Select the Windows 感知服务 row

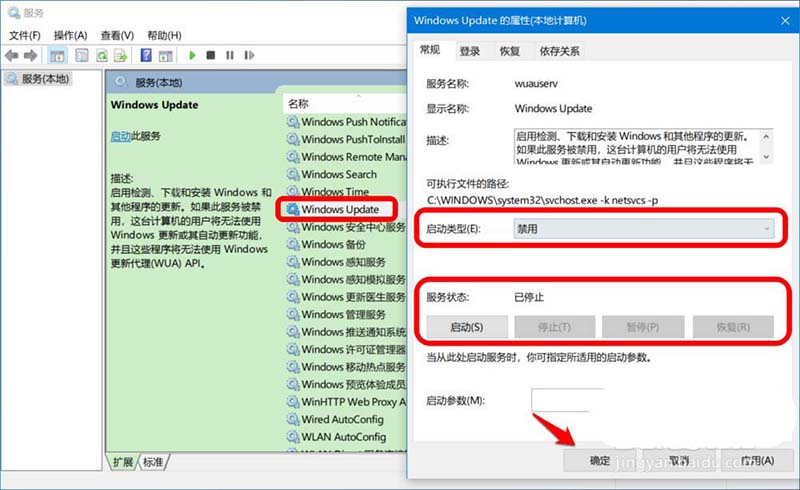(x=346, y=261)
